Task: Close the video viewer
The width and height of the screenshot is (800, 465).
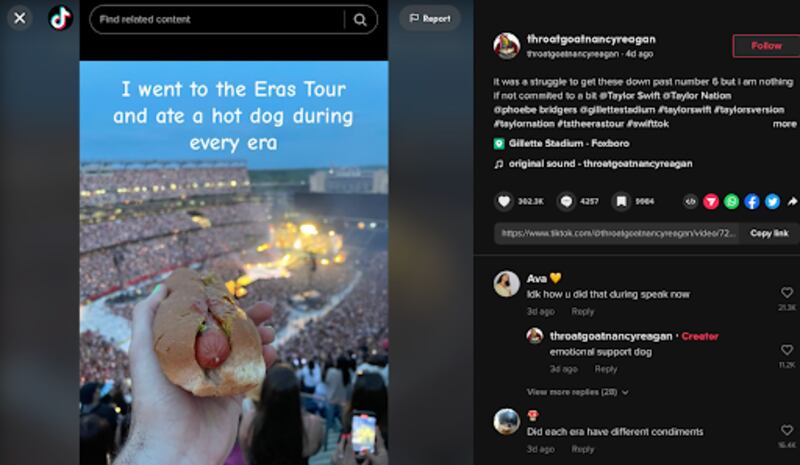Action: 19,18
